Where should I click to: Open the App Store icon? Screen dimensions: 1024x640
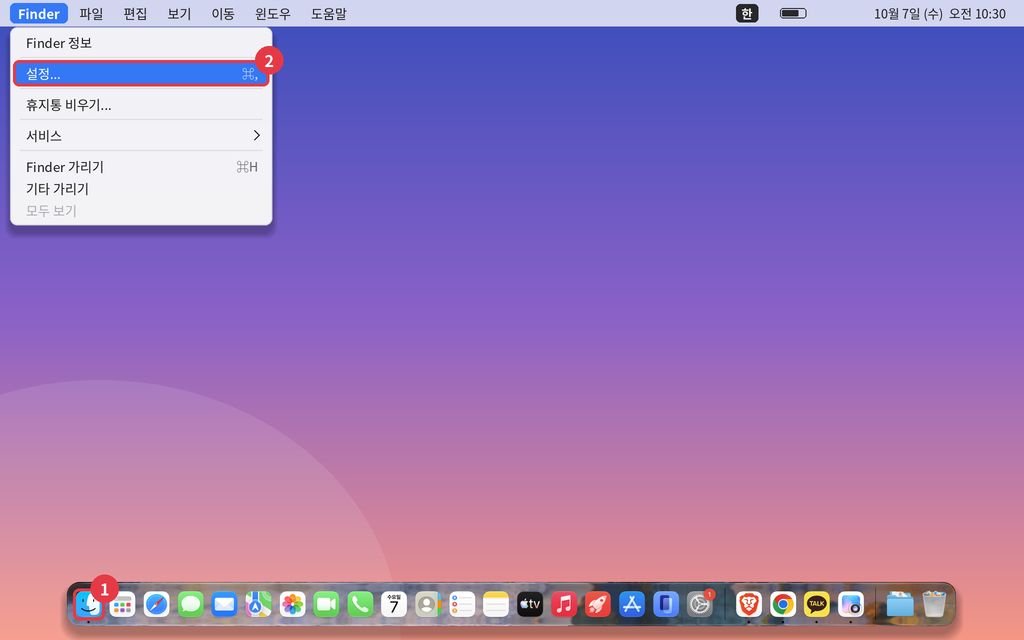(x=632, y=605)
